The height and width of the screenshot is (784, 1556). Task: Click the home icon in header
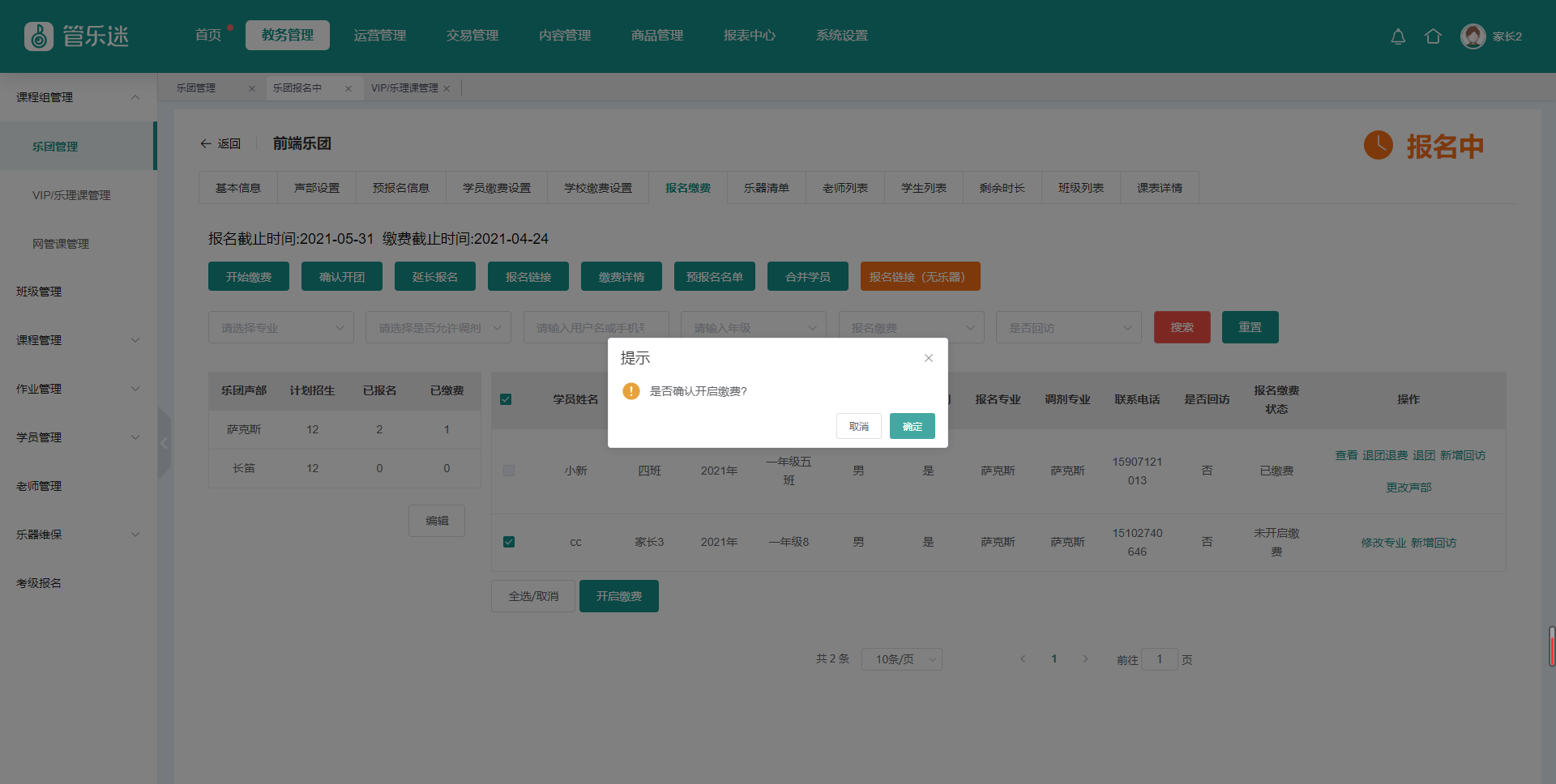1433,36
